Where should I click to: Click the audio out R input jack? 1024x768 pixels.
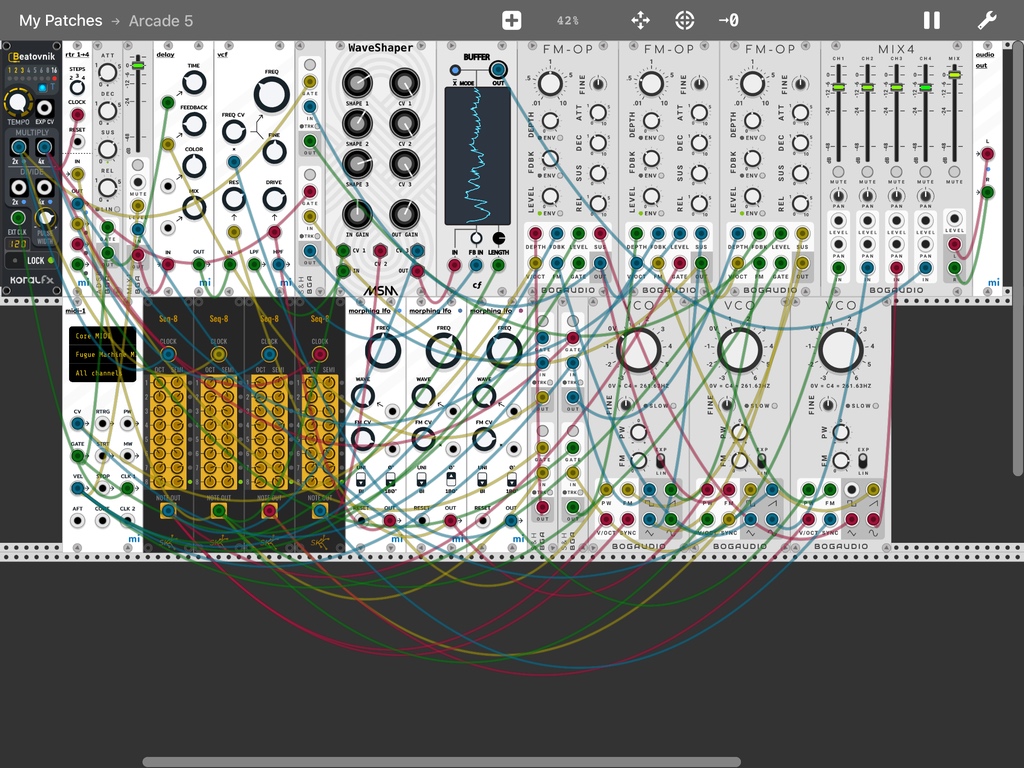[987, 192]
